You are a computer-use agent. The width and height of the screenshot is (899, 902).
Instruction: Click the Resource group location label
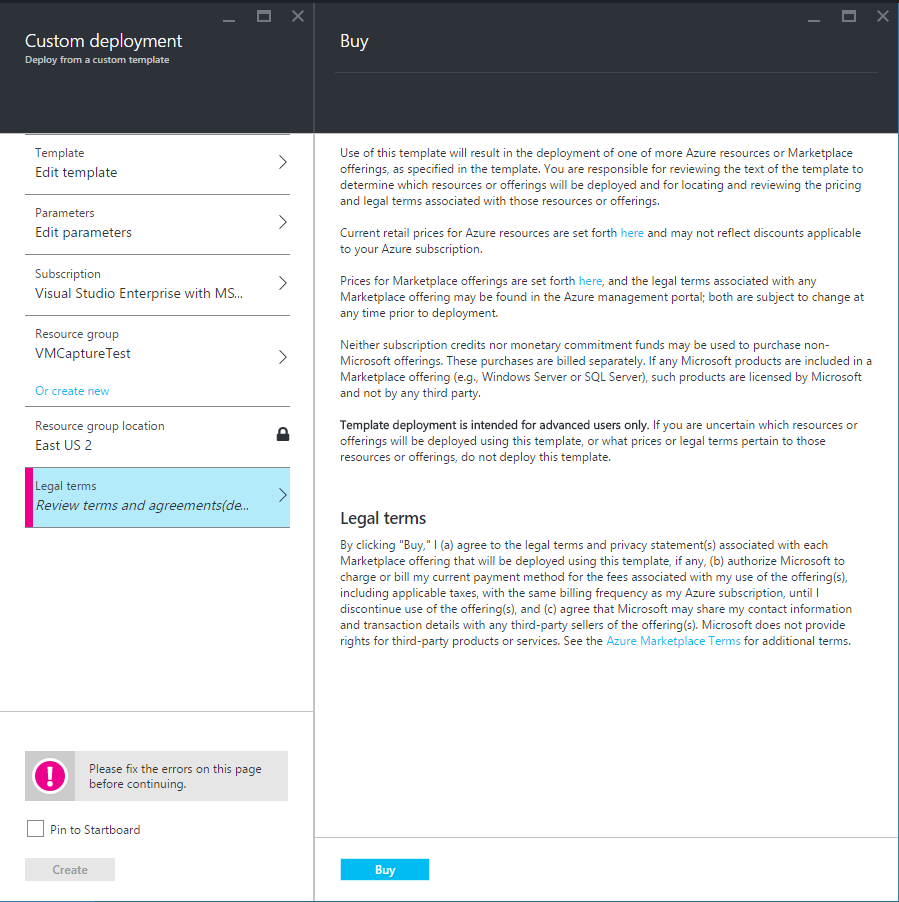click(100, 426)
